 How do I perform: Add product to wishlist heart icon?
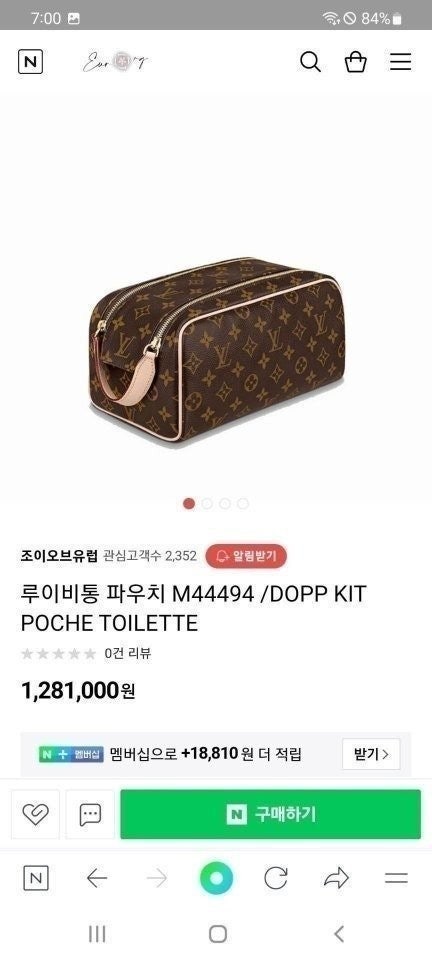click(35, 814)
